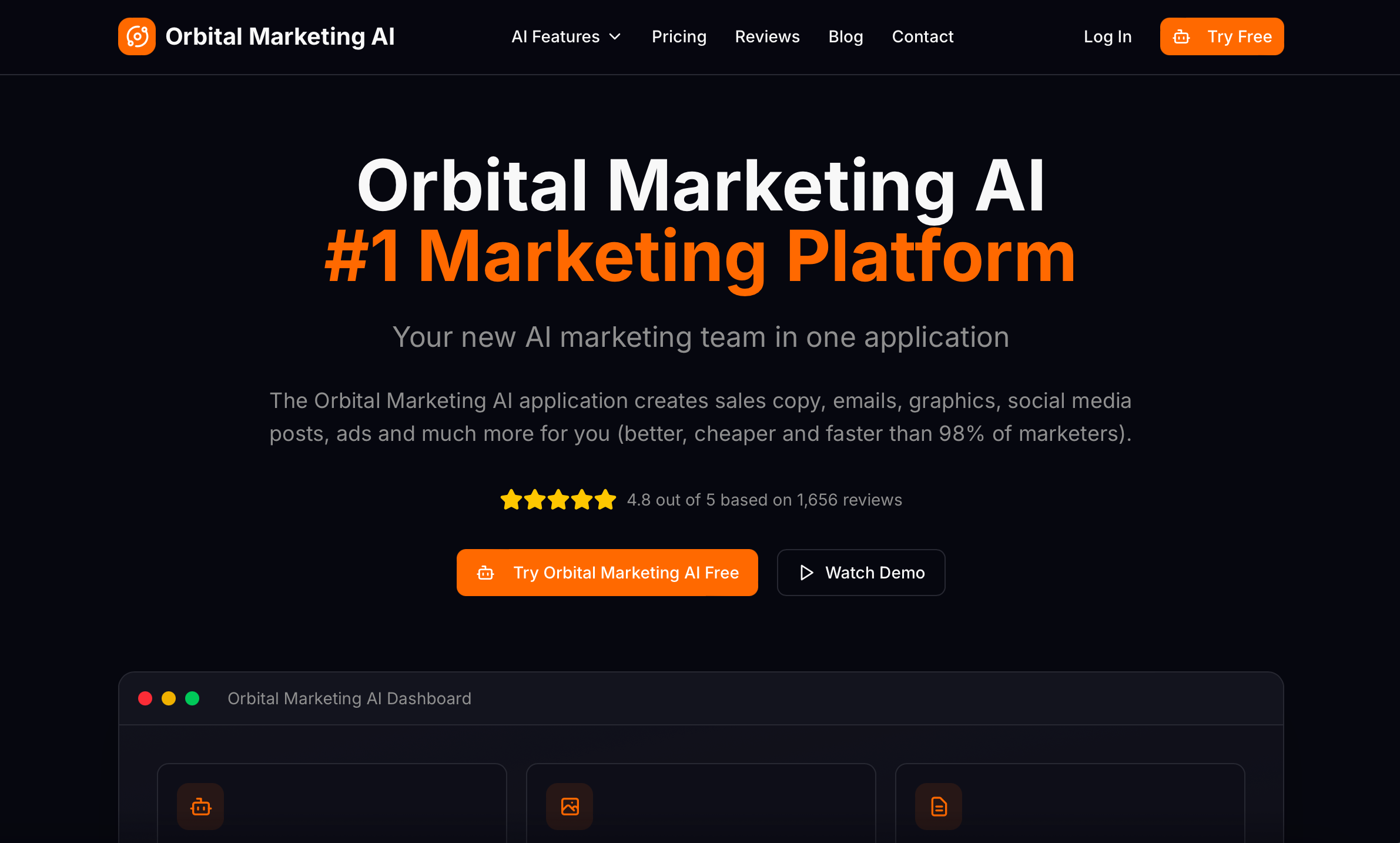1400x843 pixels.
Task: Click the document icon in third dashboard card
Action: click(939, 807)
